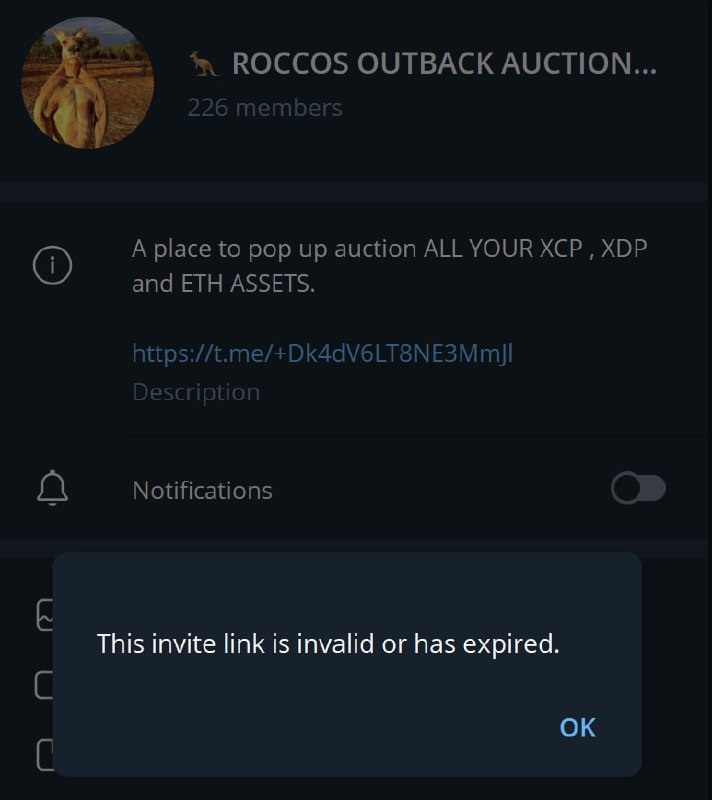Toggle the Notifications switch
The width and height of the screenshot is (712, 800).
[x=639, y=488]
